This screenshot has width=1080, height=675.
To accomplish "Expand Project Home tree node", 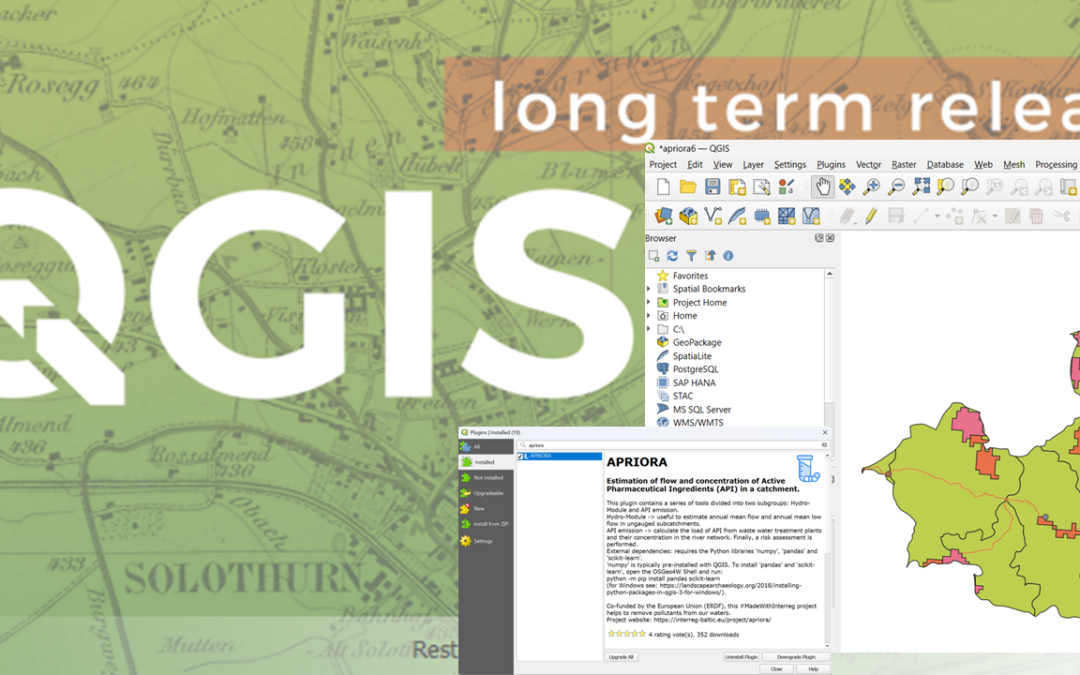I will tap(649, 302).
